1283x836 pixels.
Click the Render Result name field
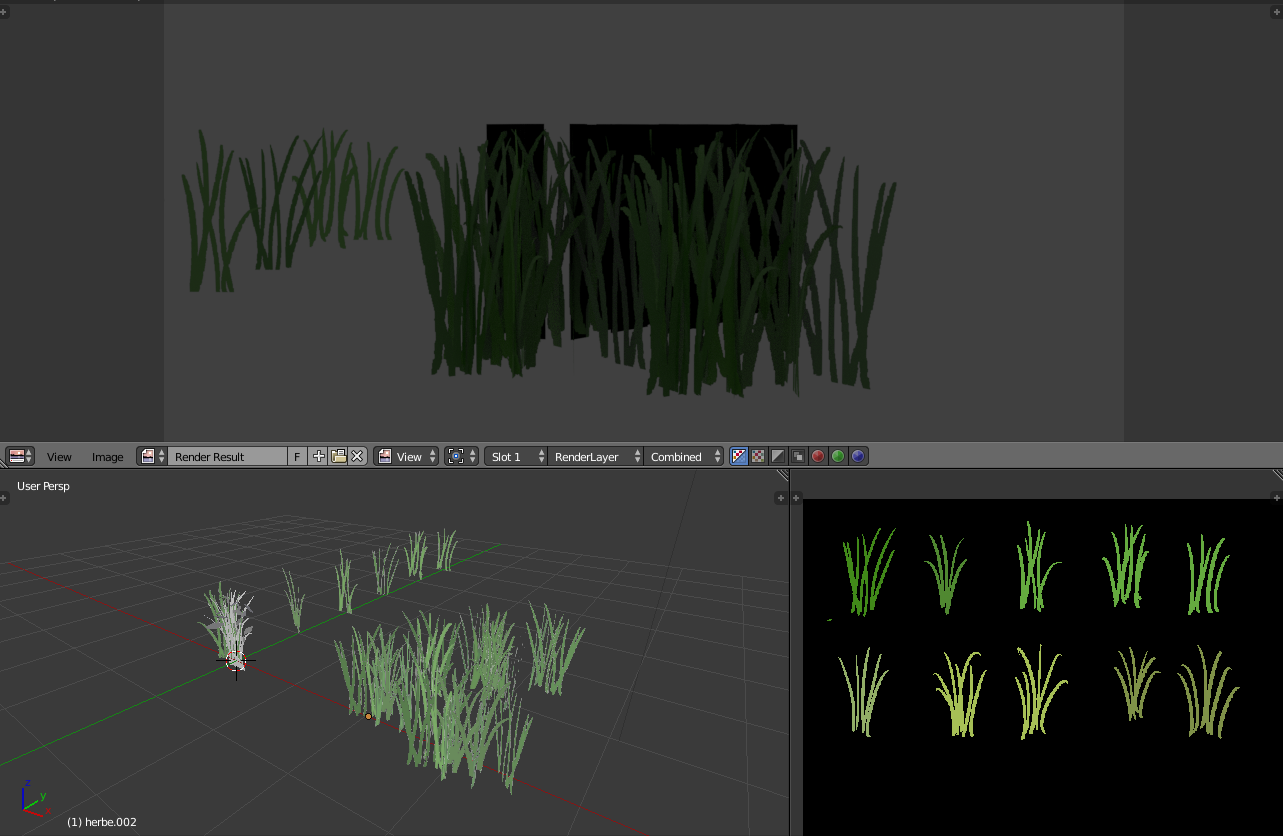(228, 456)
